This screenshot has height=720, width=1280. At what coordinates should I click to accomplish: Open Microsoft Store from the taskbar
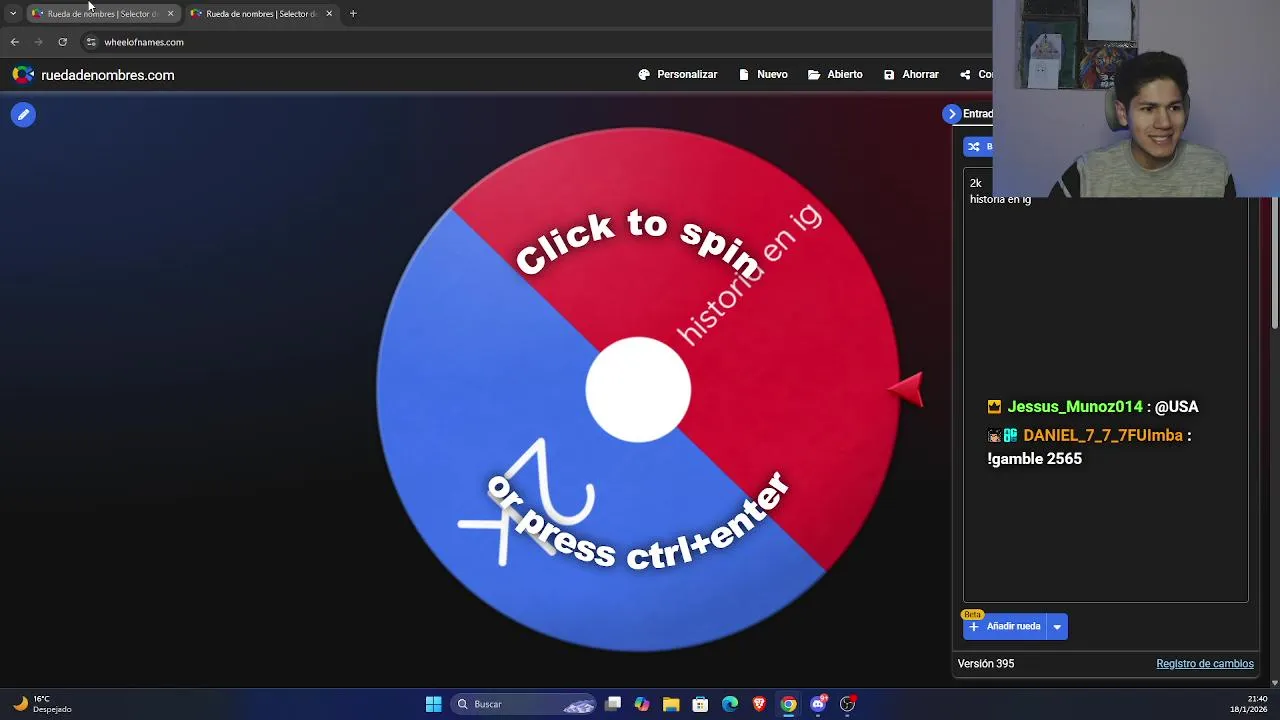700,704
